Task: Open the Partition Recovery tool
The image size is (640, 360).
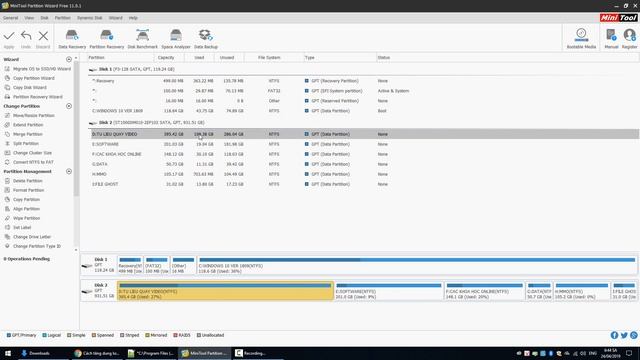Action: pyautogui.click(x=107, y=39)
